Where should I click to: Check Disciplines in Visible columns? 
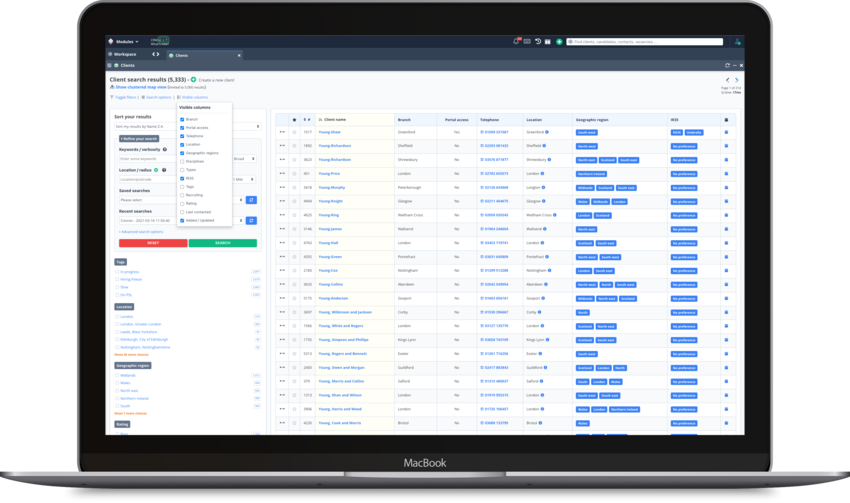182,162
